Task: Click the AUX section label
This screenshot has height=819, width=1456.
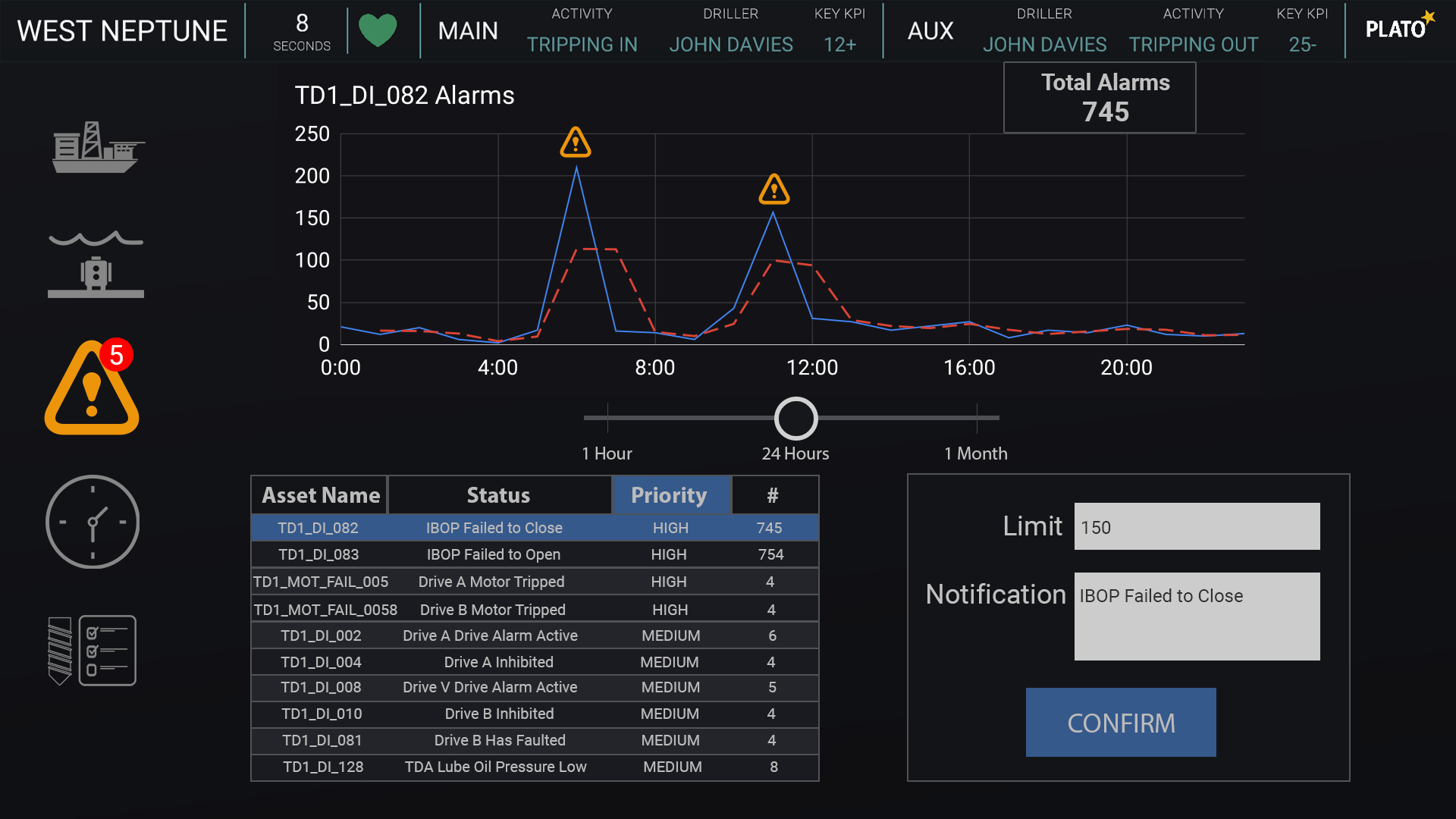Action: pyautogui.click(x=930, y=31)
